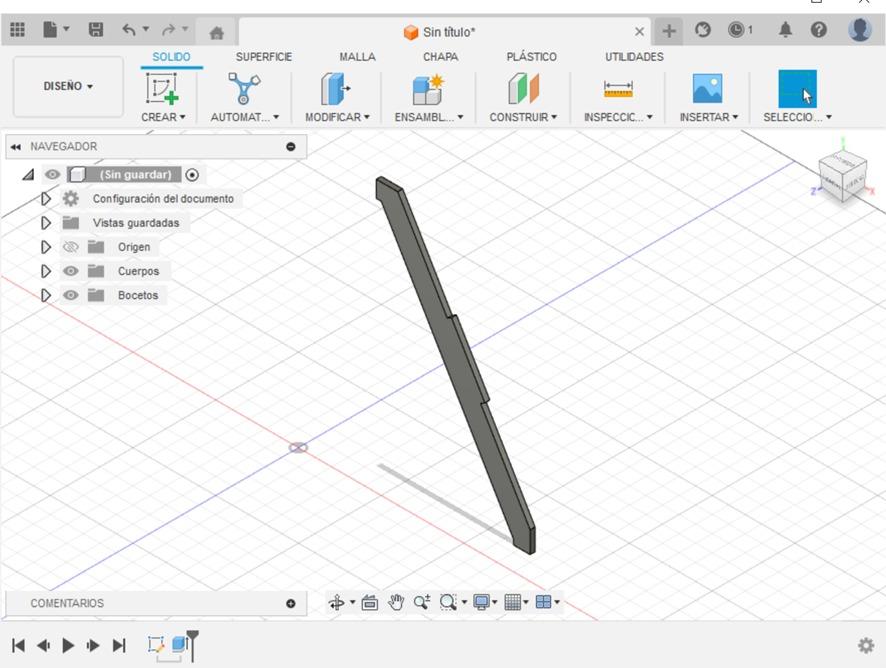Open the job status clock icon
Screen dimensions: 886x668
coord(736,29)
